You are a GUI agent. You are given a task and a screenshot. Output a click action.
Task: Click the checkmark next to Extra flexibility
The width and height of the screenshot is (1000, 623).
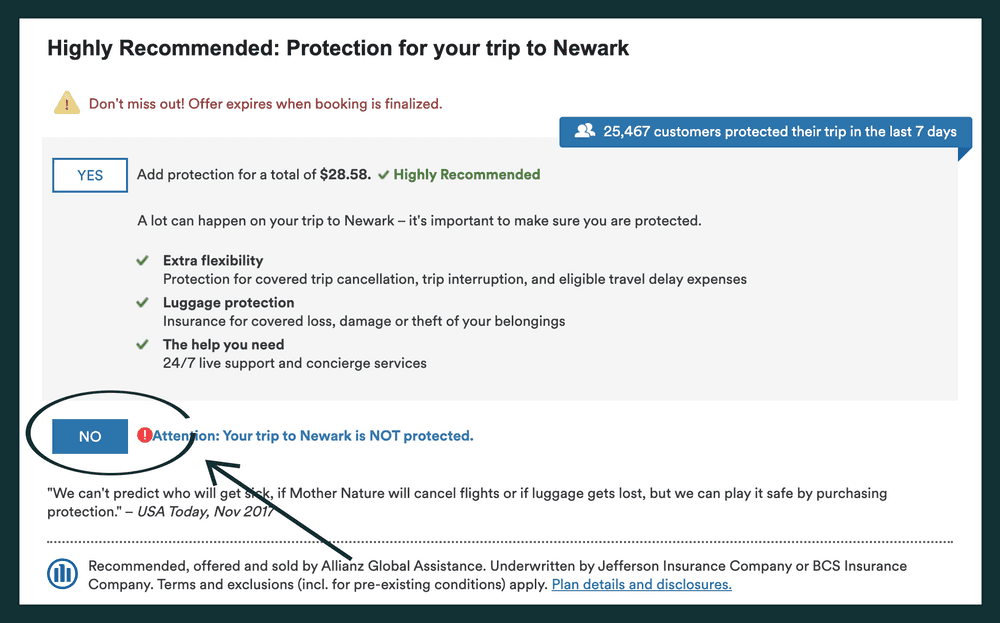tap(143, 261)
